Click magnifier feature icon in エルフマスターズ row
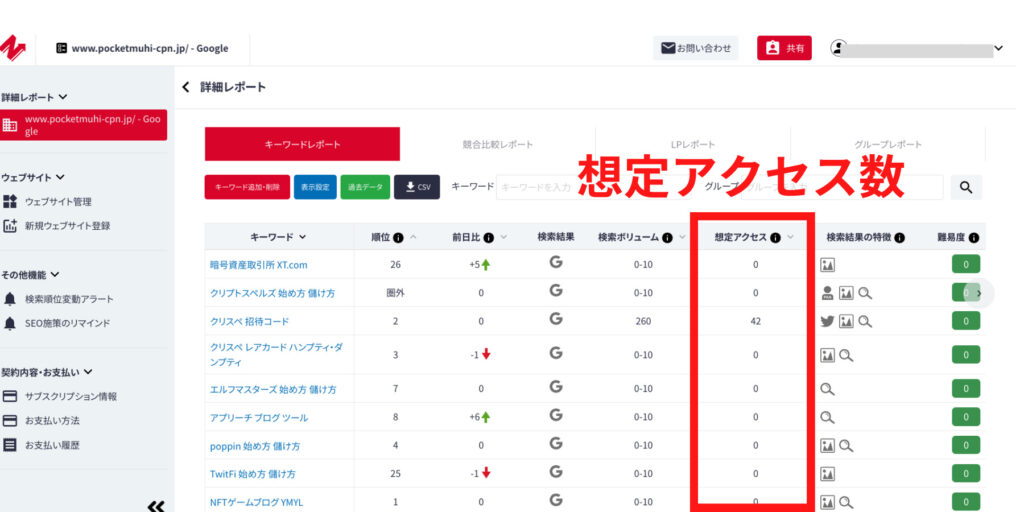The width and height of the screenshot is (1024, 512). pyautogui.click(x=827, y=389)
